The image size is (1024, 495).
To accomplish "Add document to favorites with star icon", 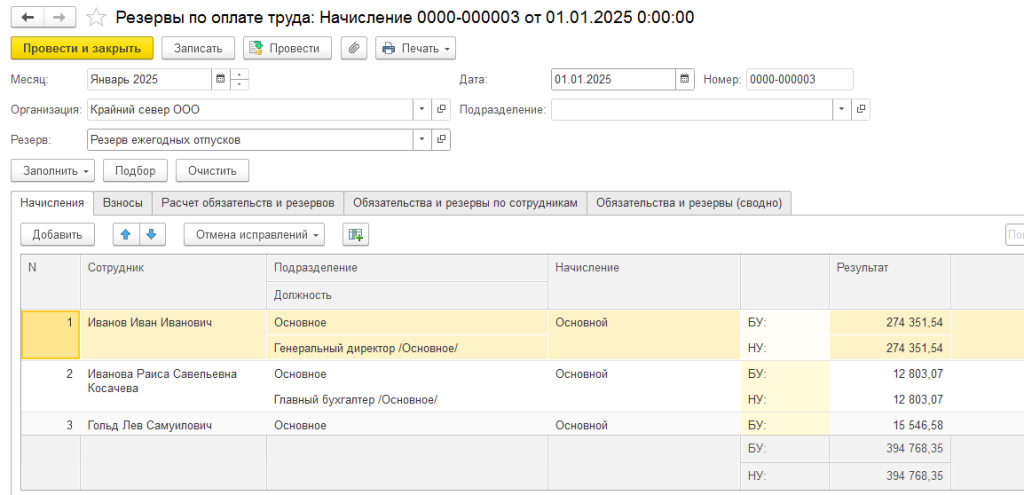I will (x=96, y=18).
